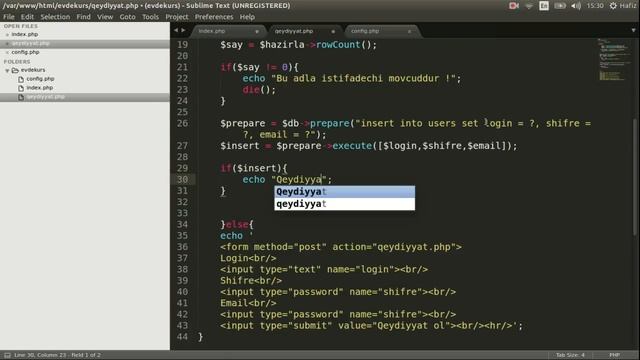Click 'Email<br/>' text on line 41
This screenshot has height=360, width=640.
coord(248,303)
